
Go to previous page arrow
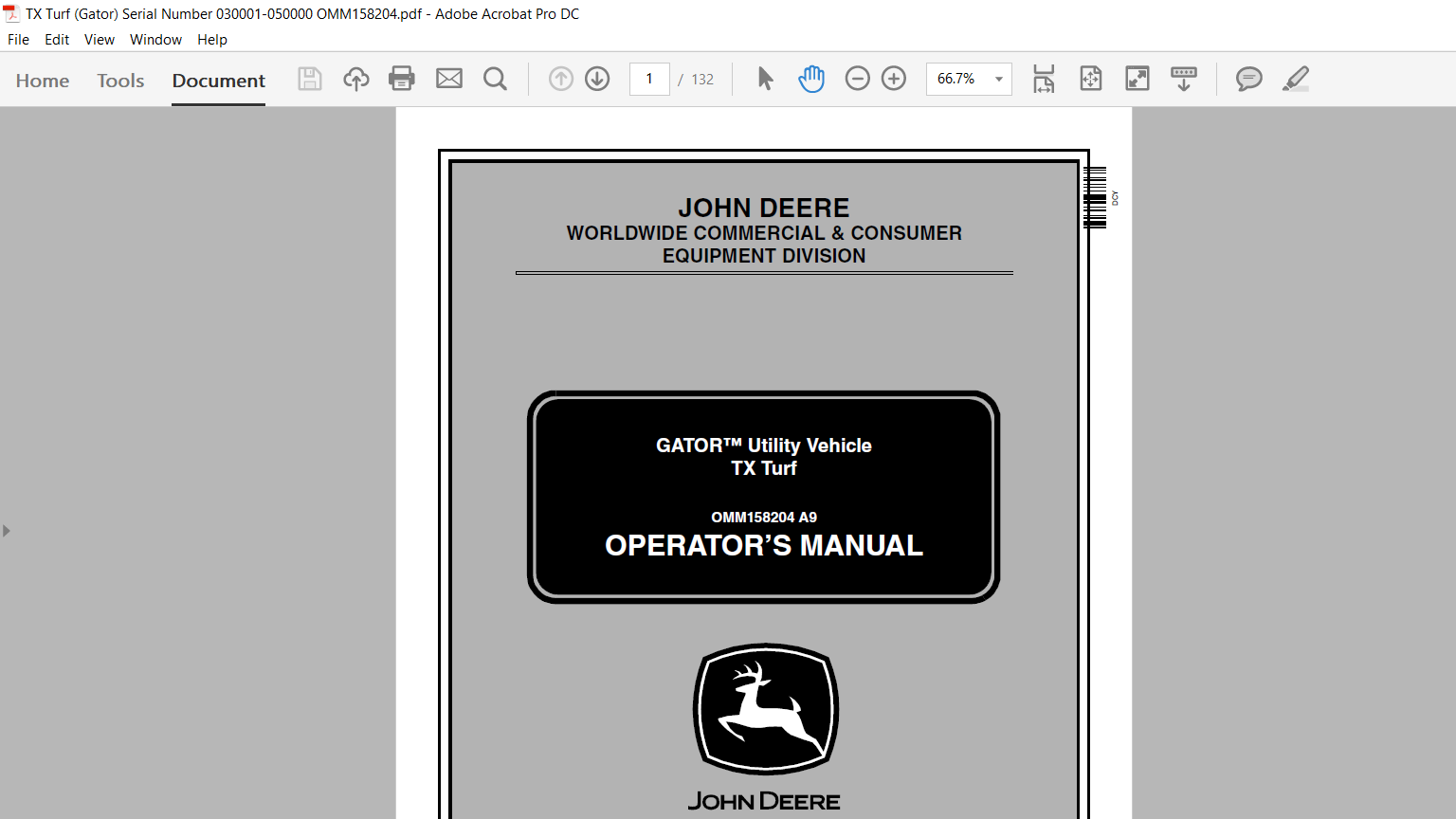561,79
